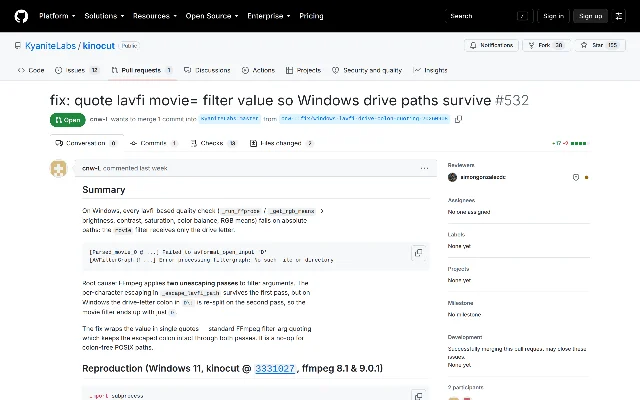Open the Insights tab
Viewport: 640px width, 400px height.
(x=431, y=70)
